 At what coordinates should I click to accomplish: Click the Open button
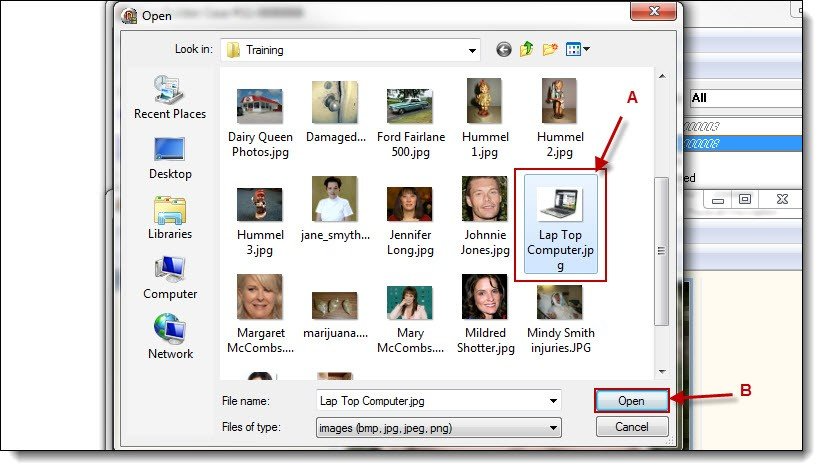(631, 401)
